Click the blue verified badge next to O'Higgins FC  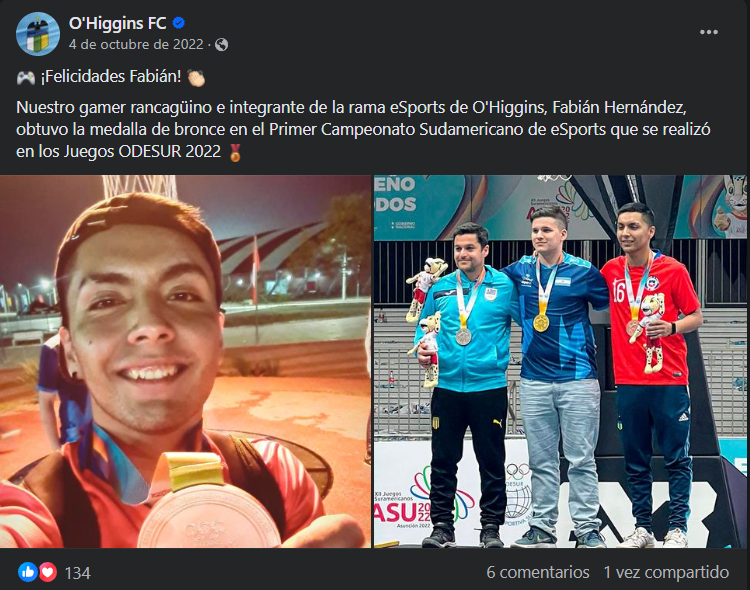tap(179, 23)
